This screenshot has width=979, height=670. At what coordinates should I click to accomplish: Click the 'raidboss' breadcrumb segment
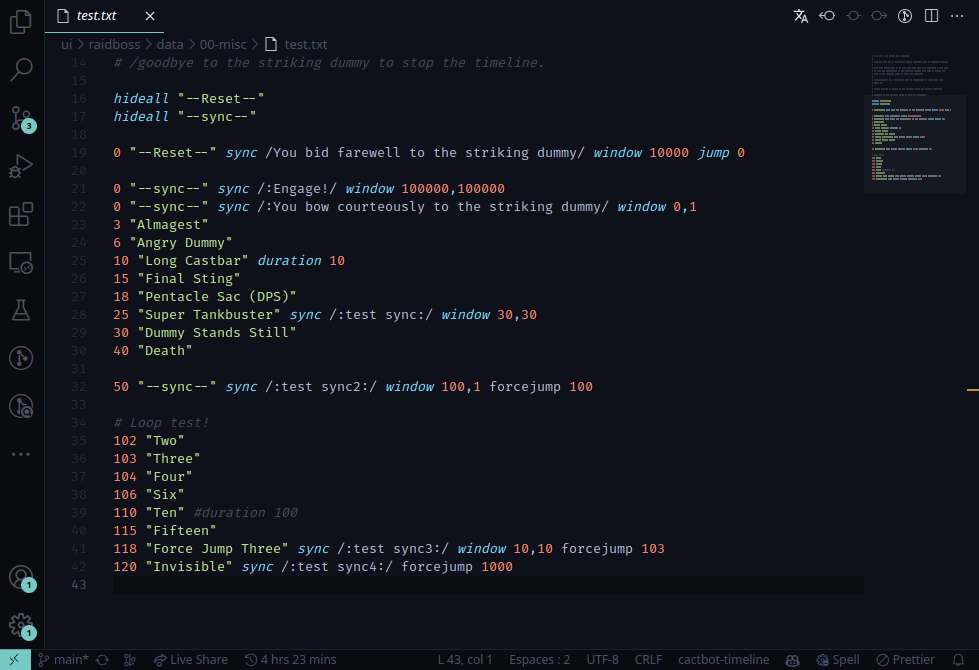coord(114,44)
